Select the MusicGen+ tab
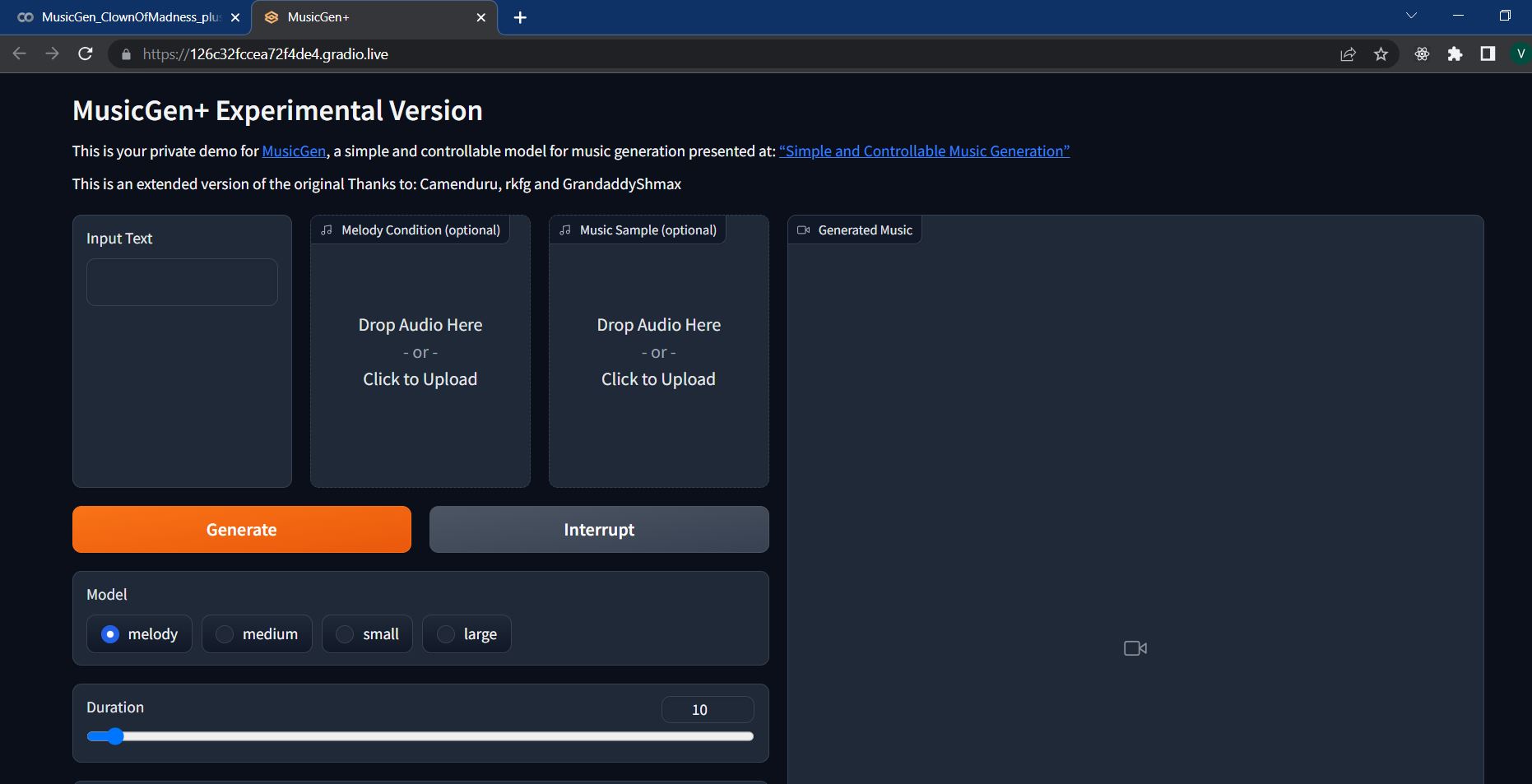The image size is (1532, 784). point(374,17)
